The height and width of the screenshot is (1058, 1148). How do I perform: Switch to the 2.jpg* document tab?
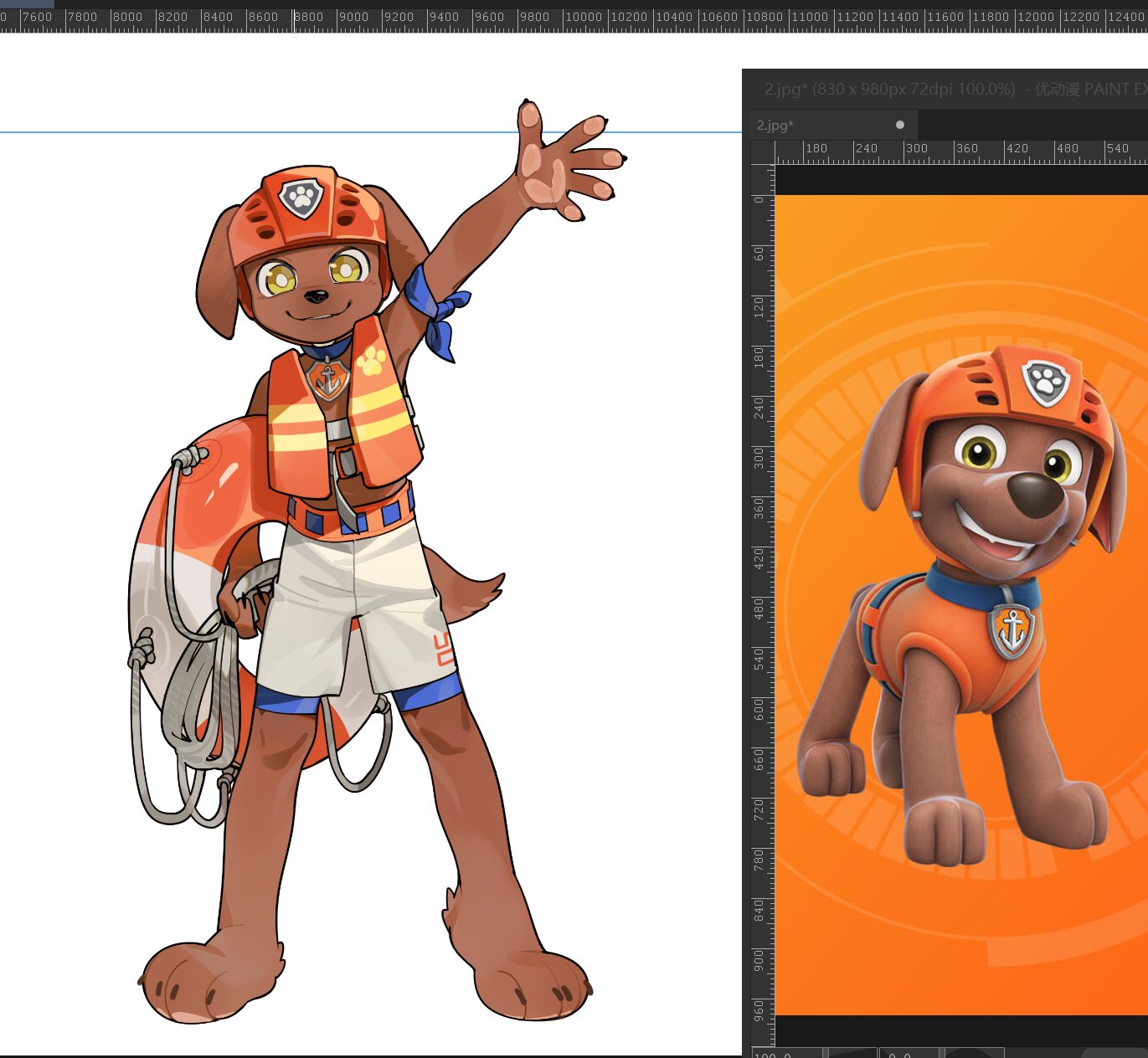[775, 126]
